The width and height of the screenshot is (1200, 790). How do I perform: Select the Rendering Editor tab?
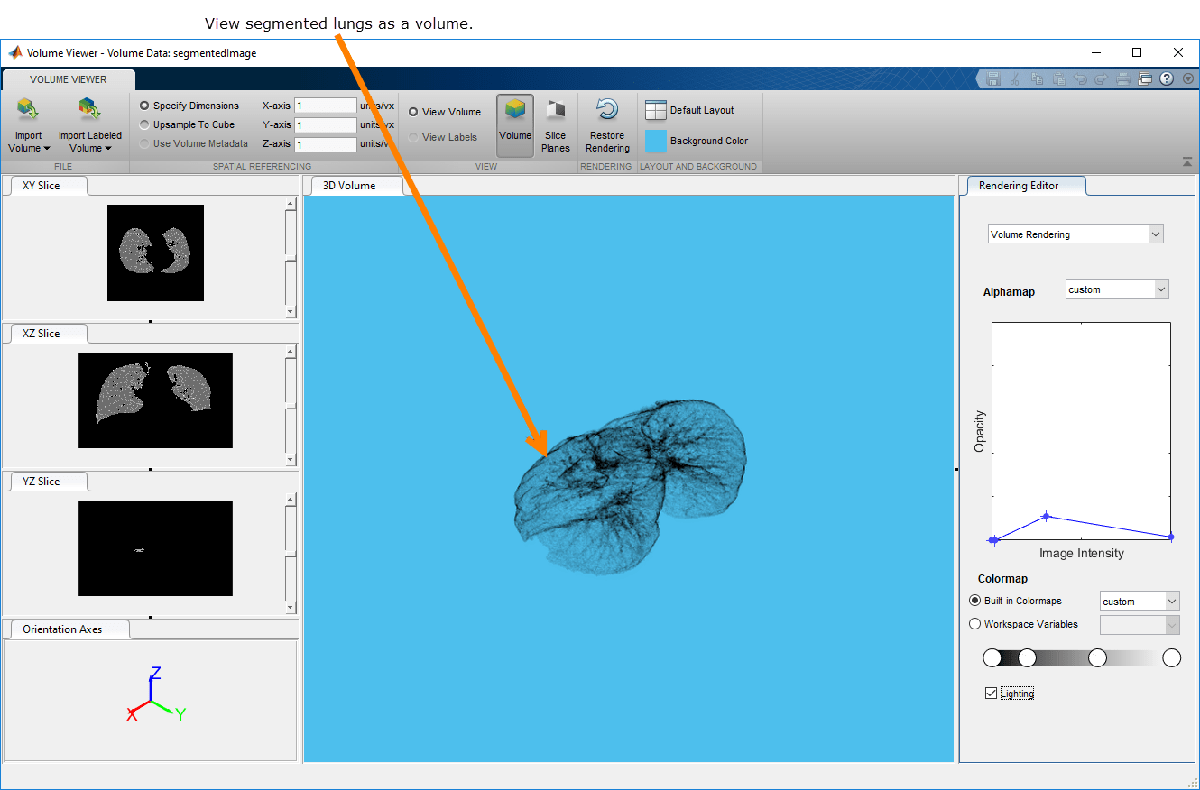click(x=1018, y=185)
